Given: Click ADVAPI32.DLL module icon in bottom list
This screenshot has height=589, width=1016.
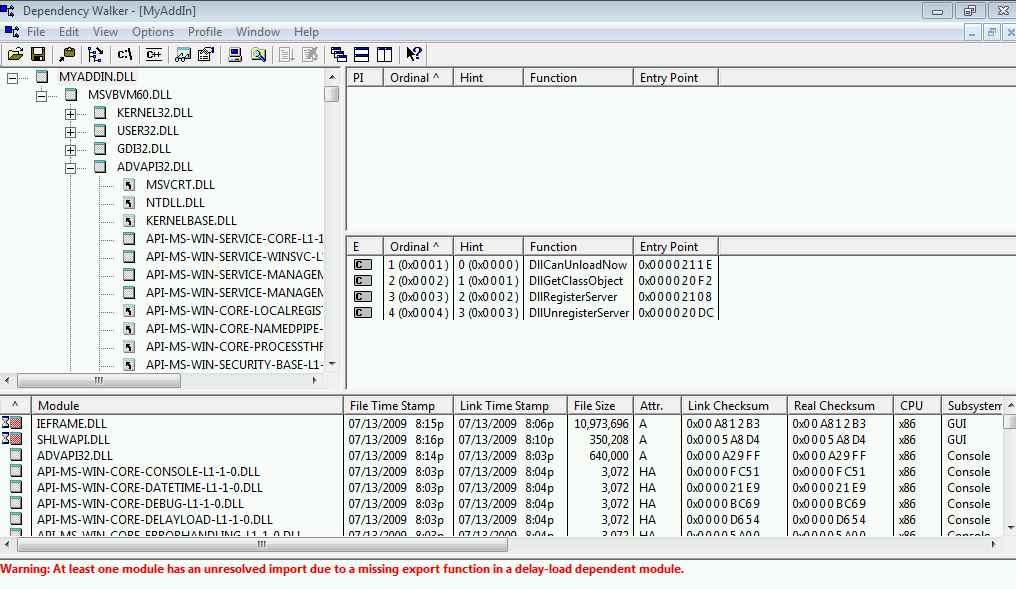Looking at the screenshot, I should tap(16, 456).
